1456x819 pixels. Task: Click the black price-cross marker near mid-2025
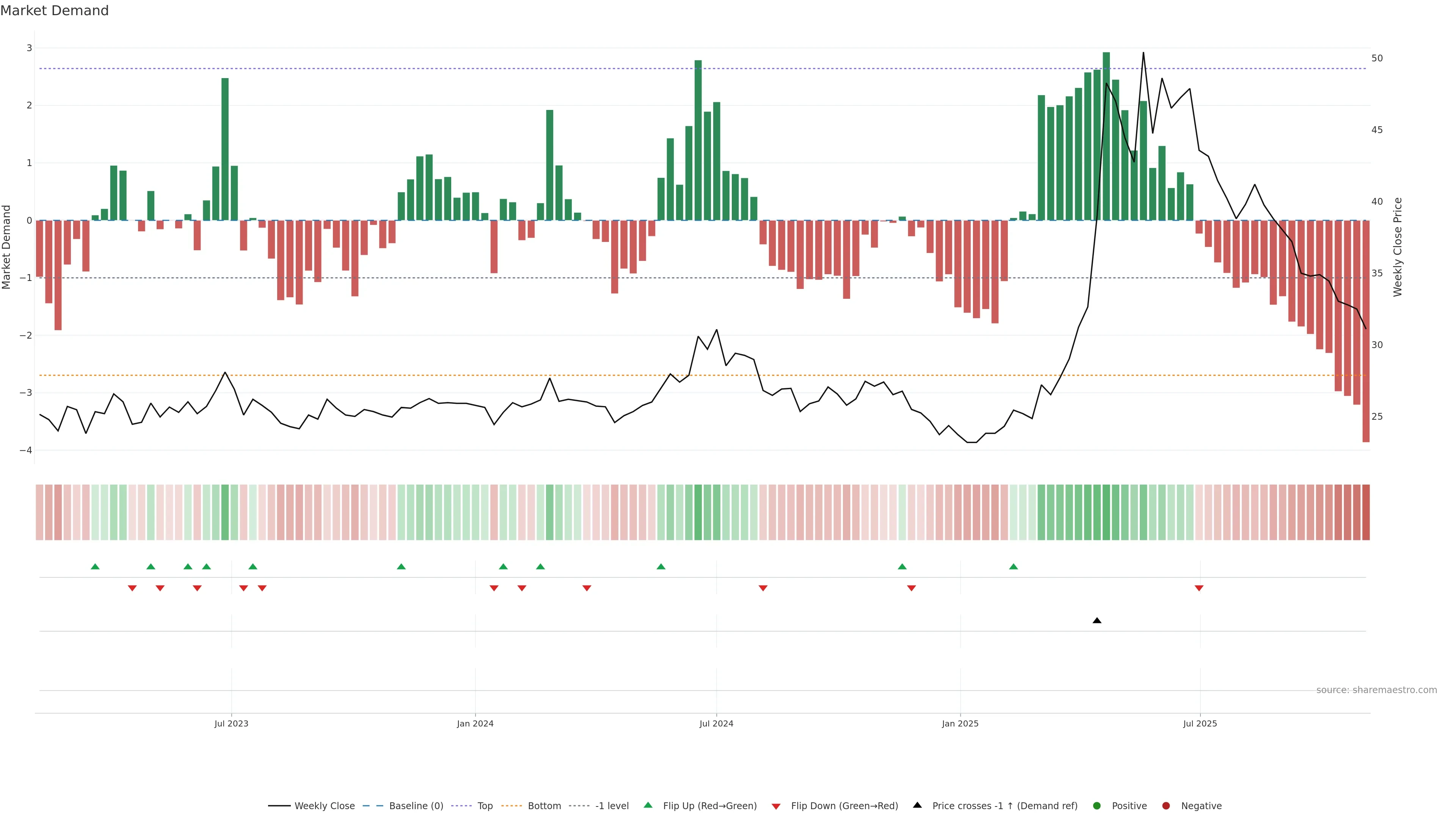click(1097, 621)
